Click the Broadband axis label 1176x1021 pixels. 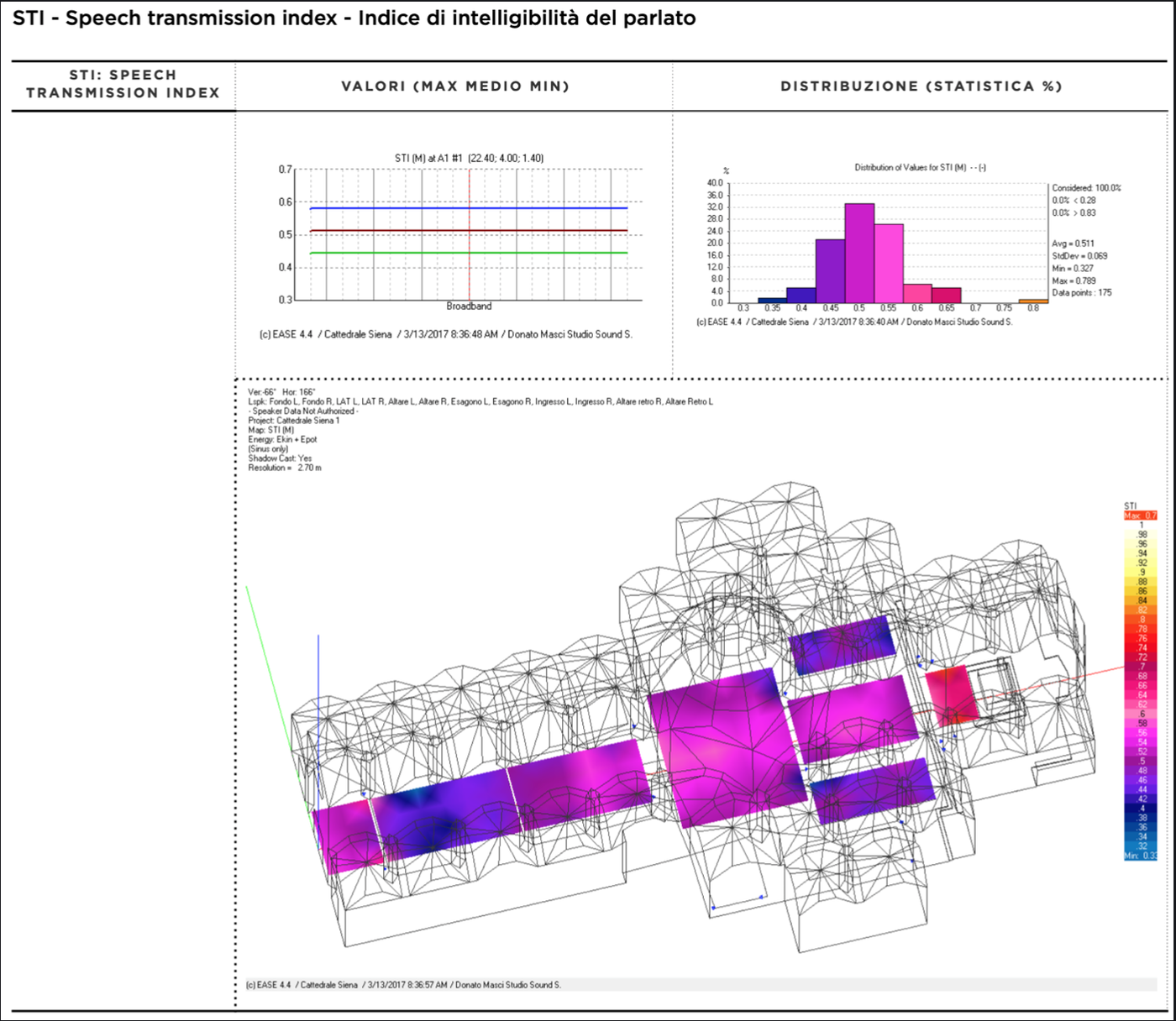(x=469, y=306)
